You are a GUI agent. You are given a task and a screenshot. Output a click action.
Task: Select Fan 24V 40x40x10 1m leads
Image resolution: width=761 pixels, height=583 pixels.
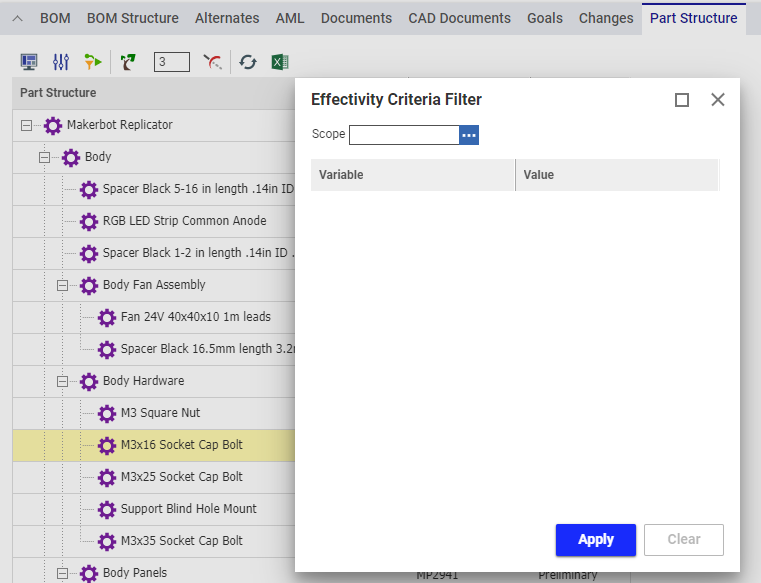tap(154, 317)
